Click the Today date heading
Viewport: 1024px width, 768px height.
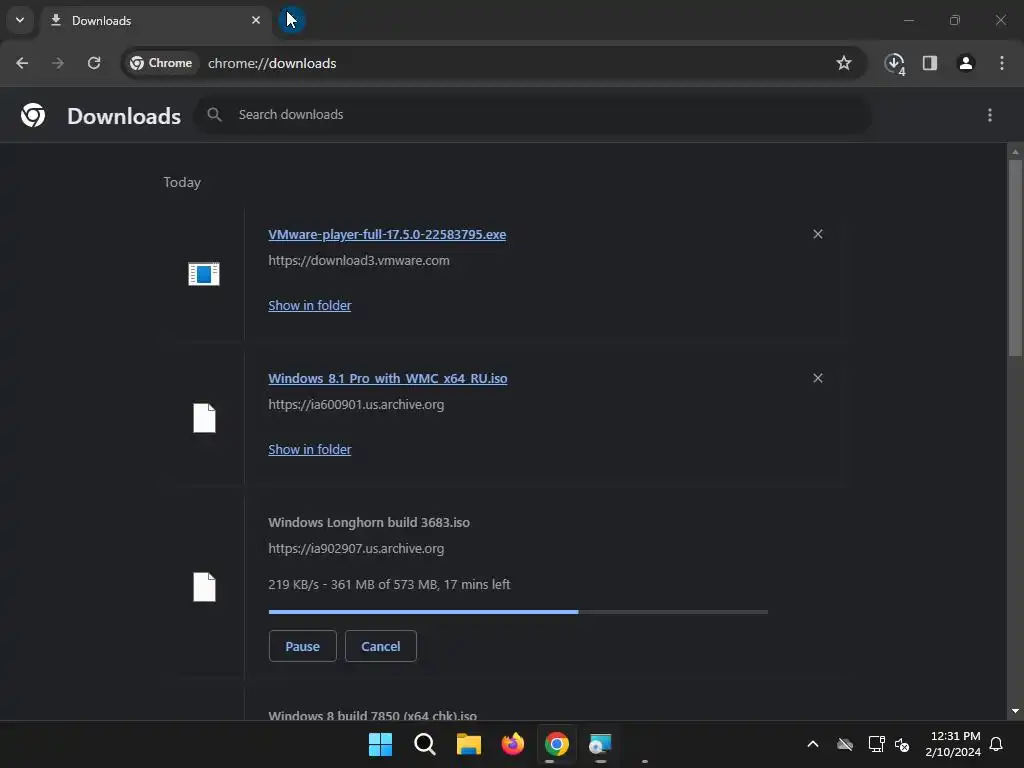pyautogui.click(x=182, y=183)
